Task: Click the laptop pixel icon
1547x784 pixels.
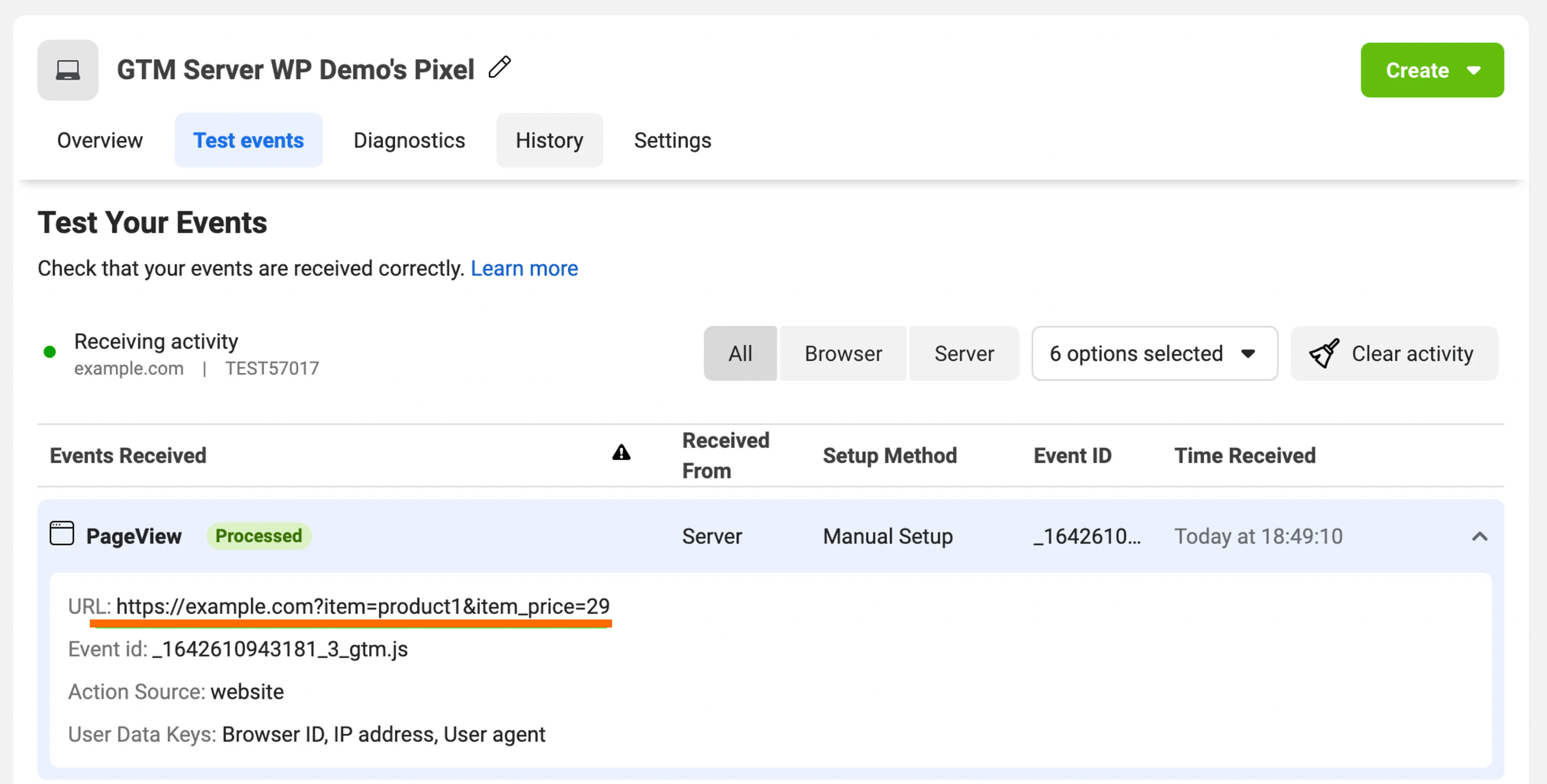Action: (x=68, y=70)
